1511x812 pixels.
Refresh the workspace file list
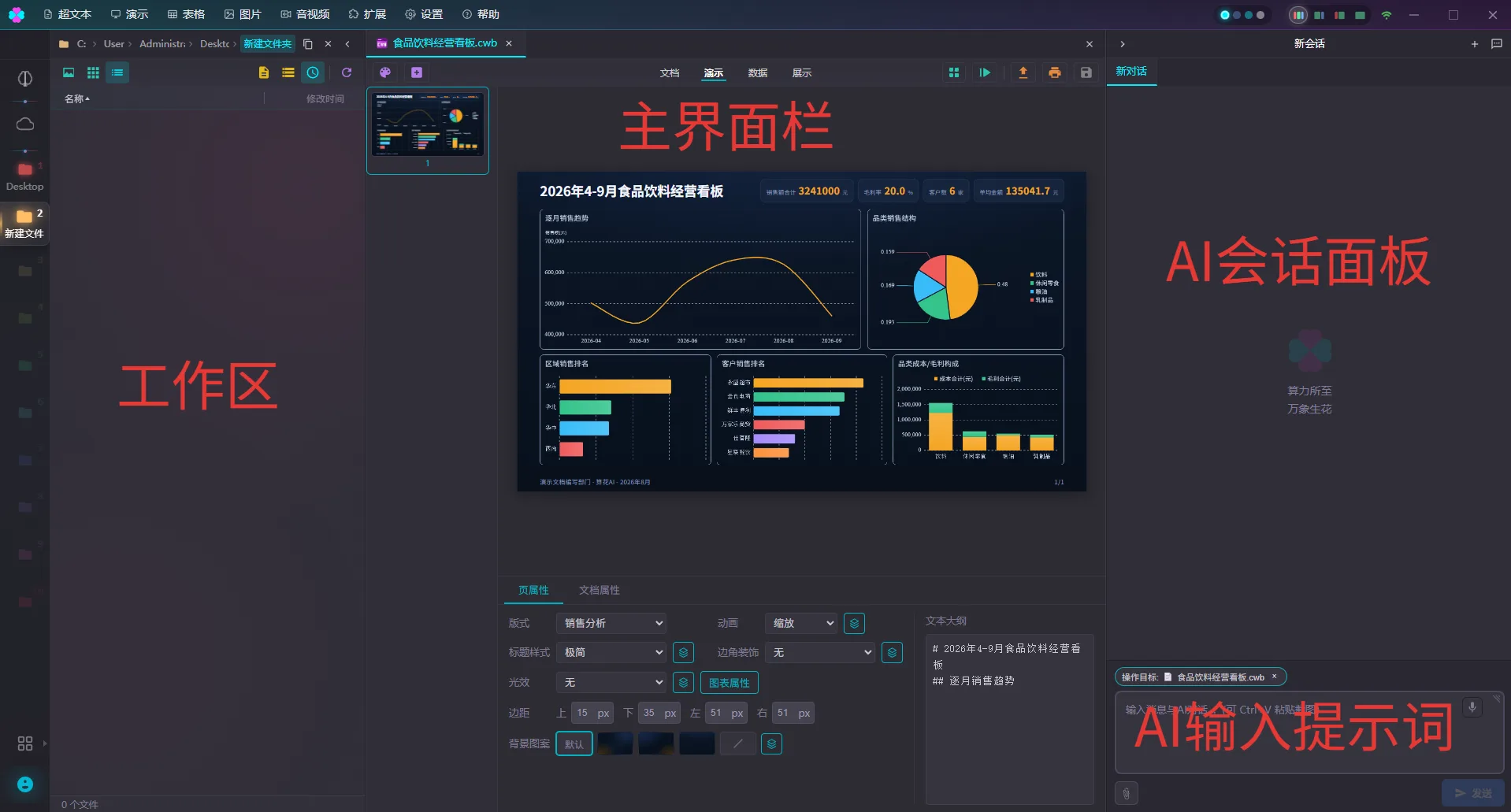(347, 72)
